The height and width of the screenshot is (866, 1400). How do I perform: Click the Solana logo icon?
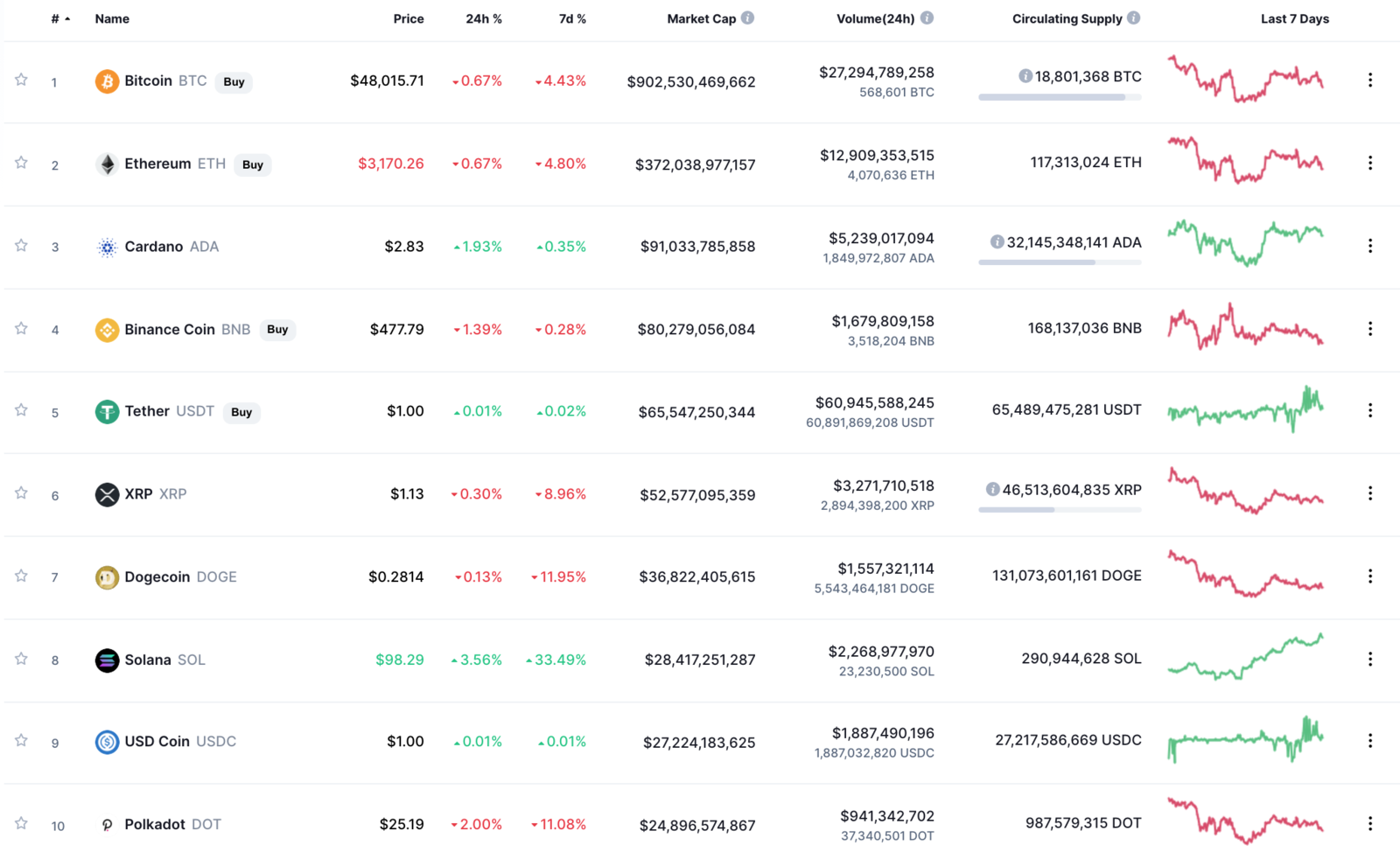click(x=107, y=660)
